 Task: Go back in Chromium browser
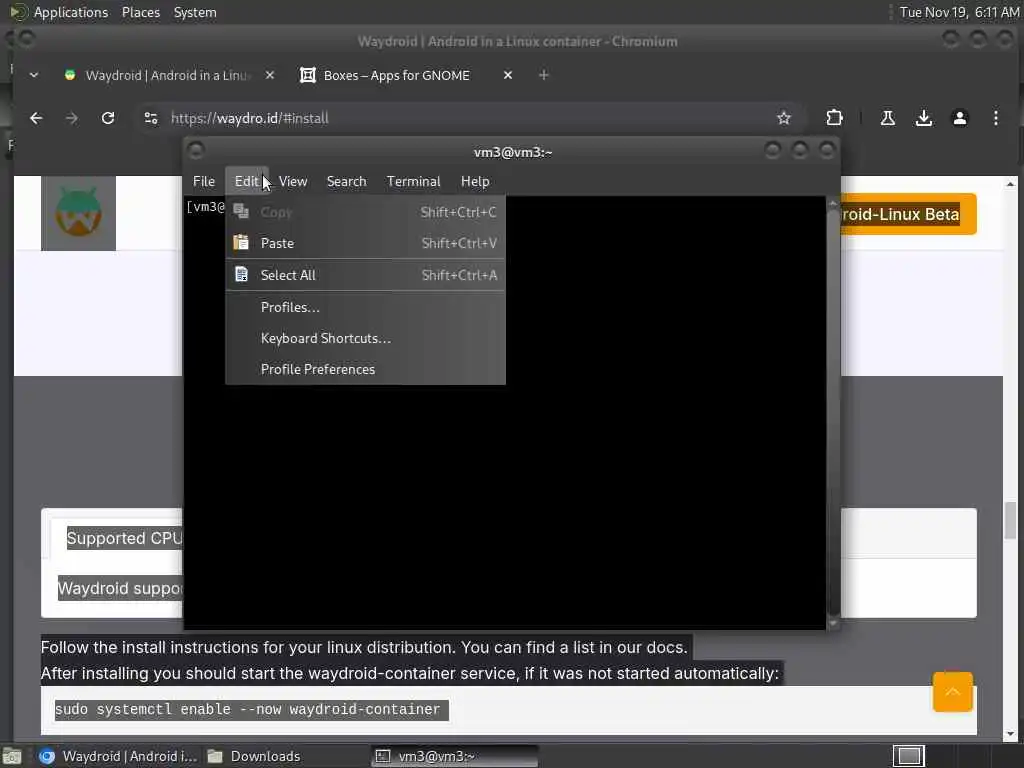[x=36, y=118]
